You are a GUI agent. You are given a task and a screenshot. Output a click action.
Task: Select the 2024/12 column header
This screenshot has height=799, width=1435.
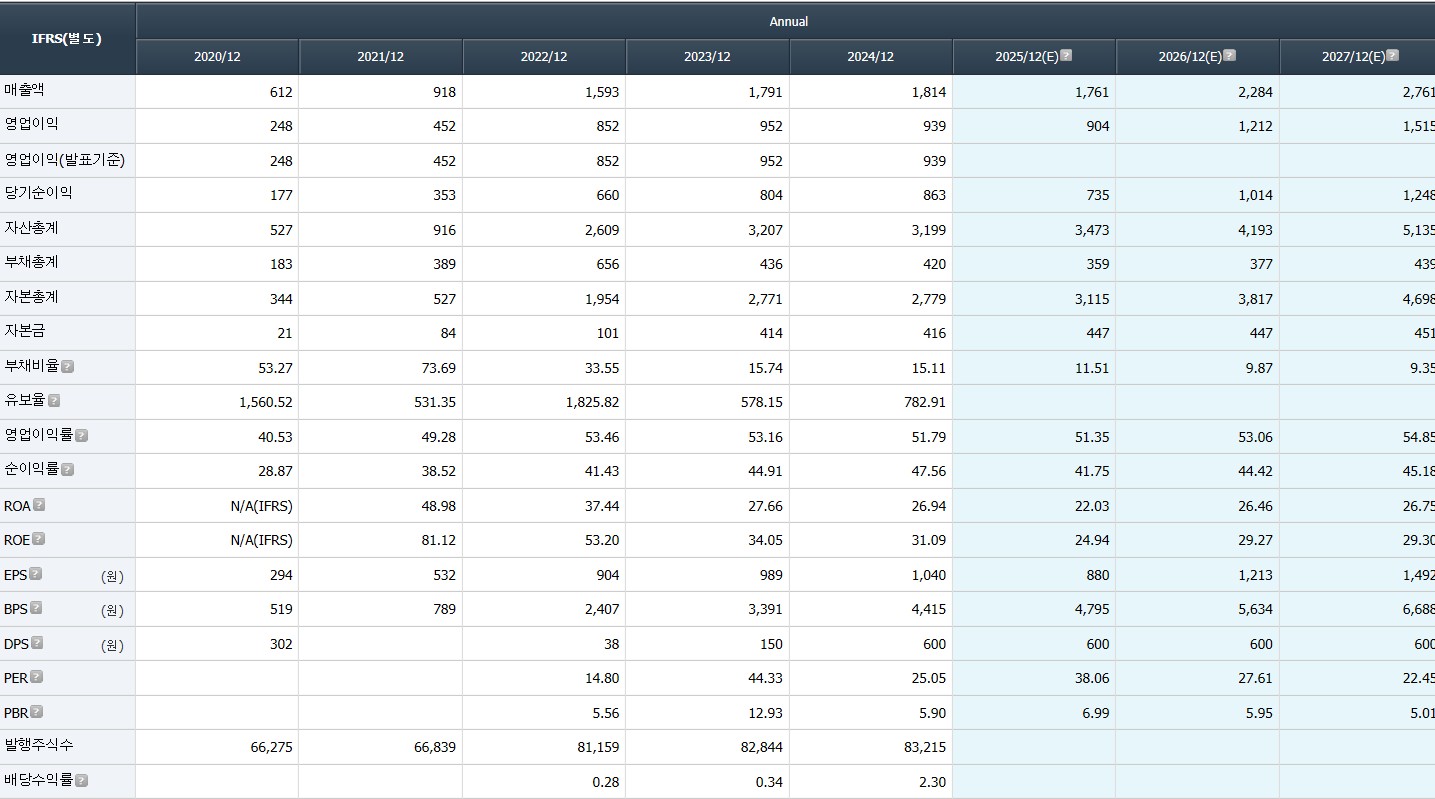pyautogui.click(x=870, y=57)
